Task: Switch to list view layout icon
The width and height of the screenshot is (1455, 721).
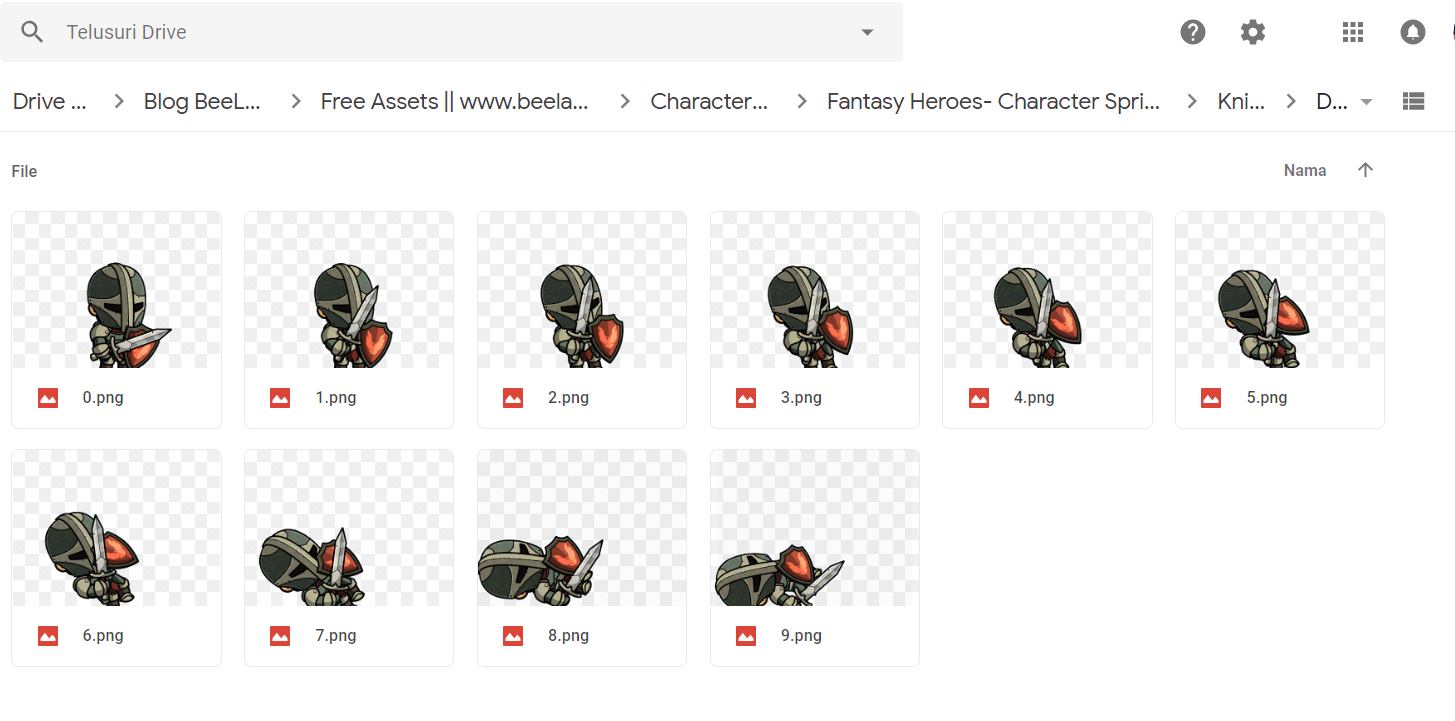Action: pos(1413,101)
